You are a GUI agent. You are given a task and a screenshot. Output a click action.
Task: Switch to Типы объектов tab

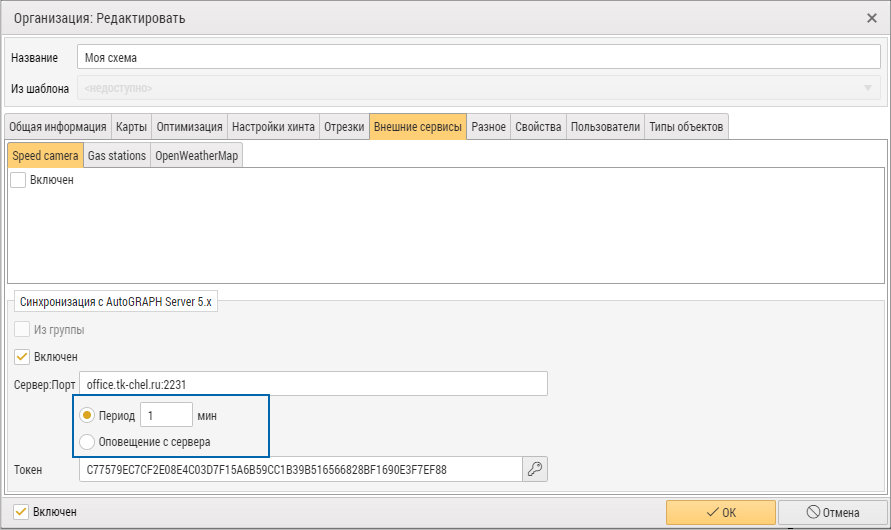686,127
